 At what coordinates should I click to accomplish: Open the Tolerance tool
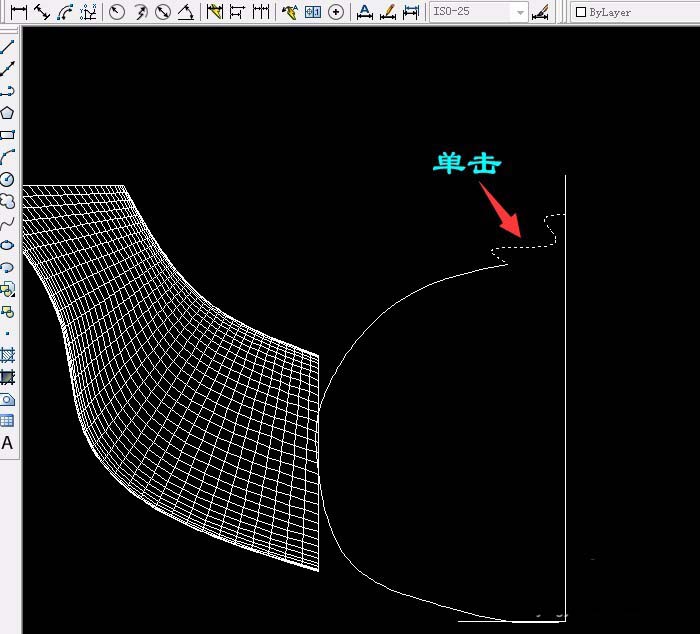click(313, 12)
